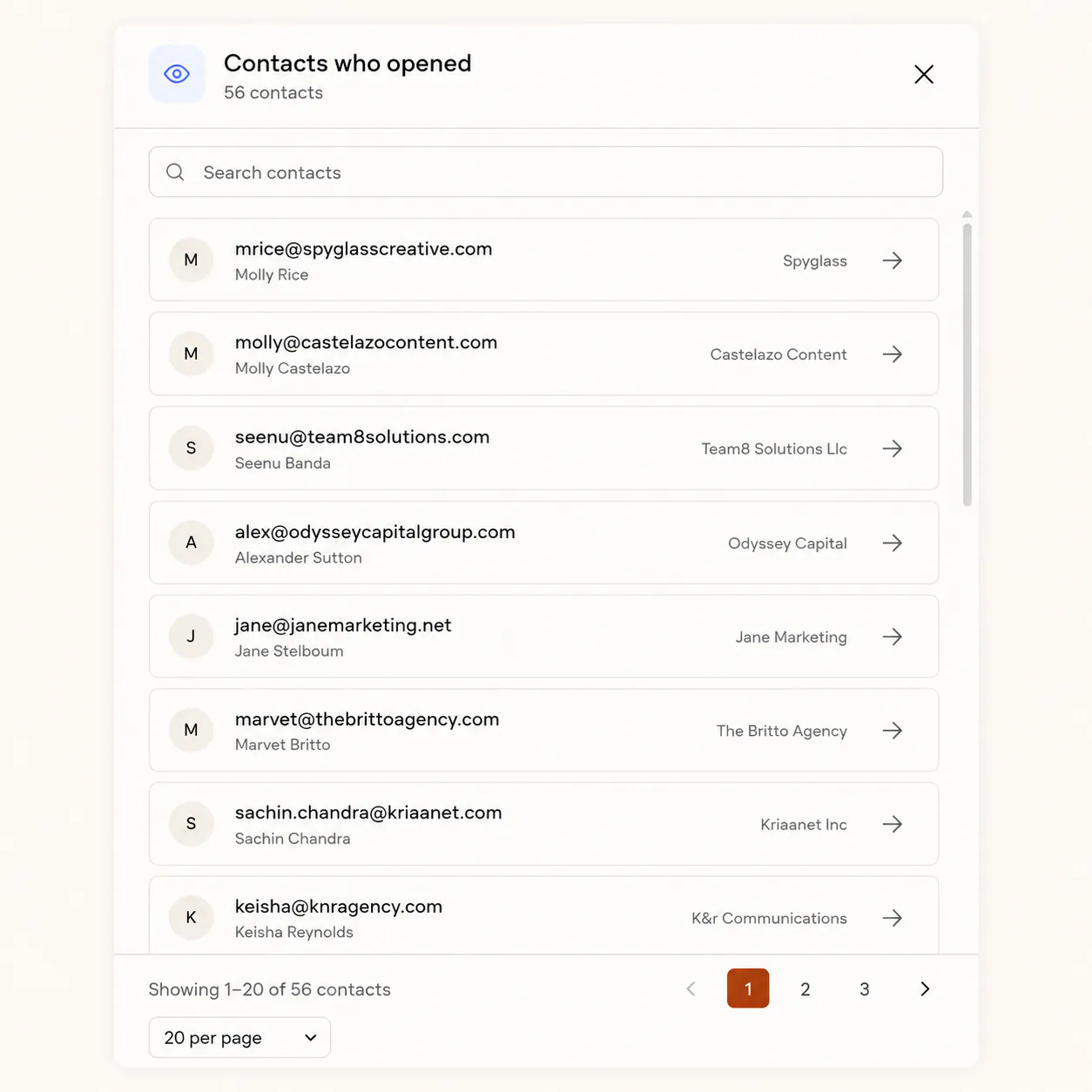Click The Britto Agency label
The width and height of the screenshot is (1092, 1092).
pyautogui.click(x=782, y=731)
